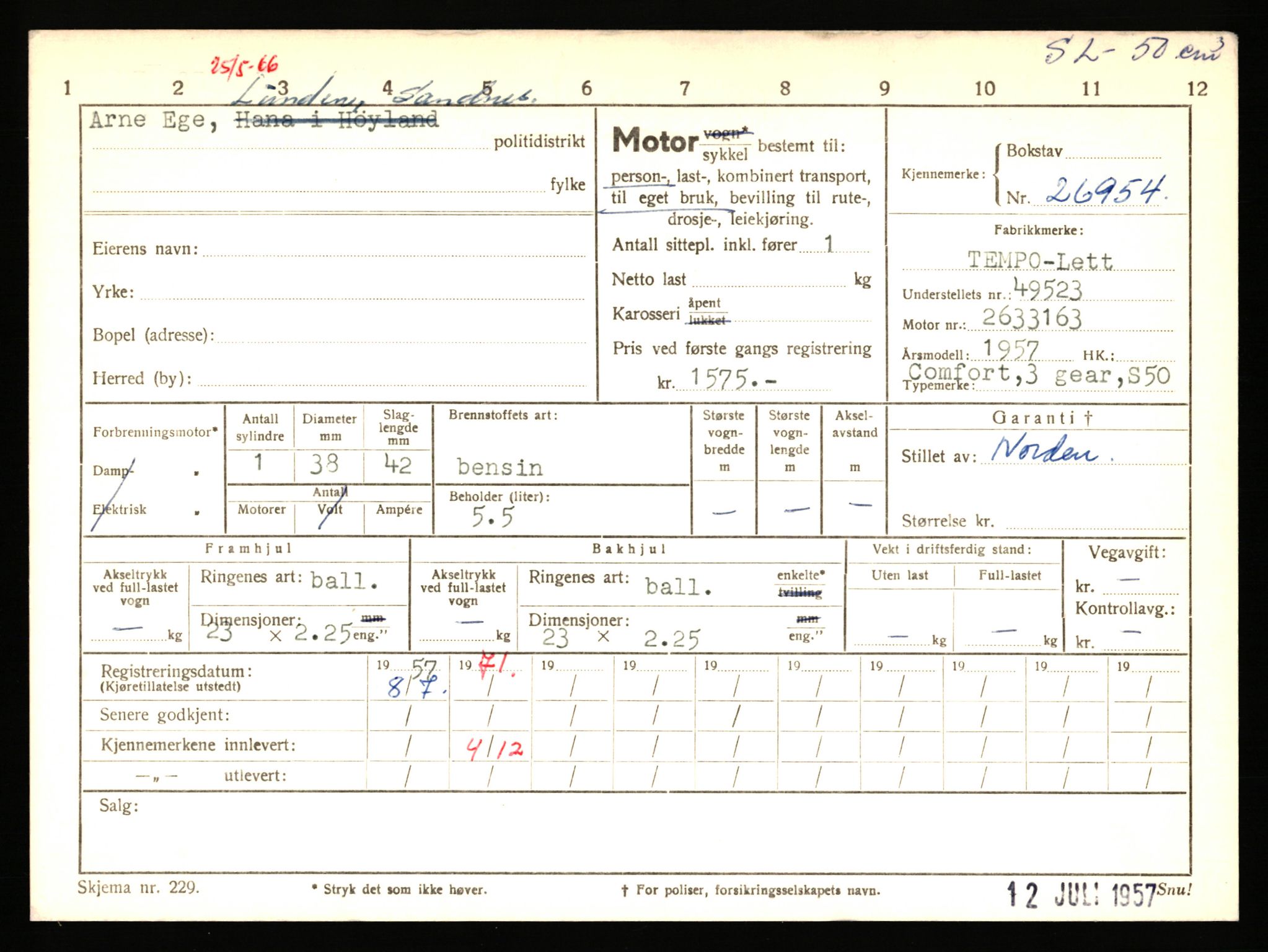Click the stroke length value '42'

click(x=397, y=464)
